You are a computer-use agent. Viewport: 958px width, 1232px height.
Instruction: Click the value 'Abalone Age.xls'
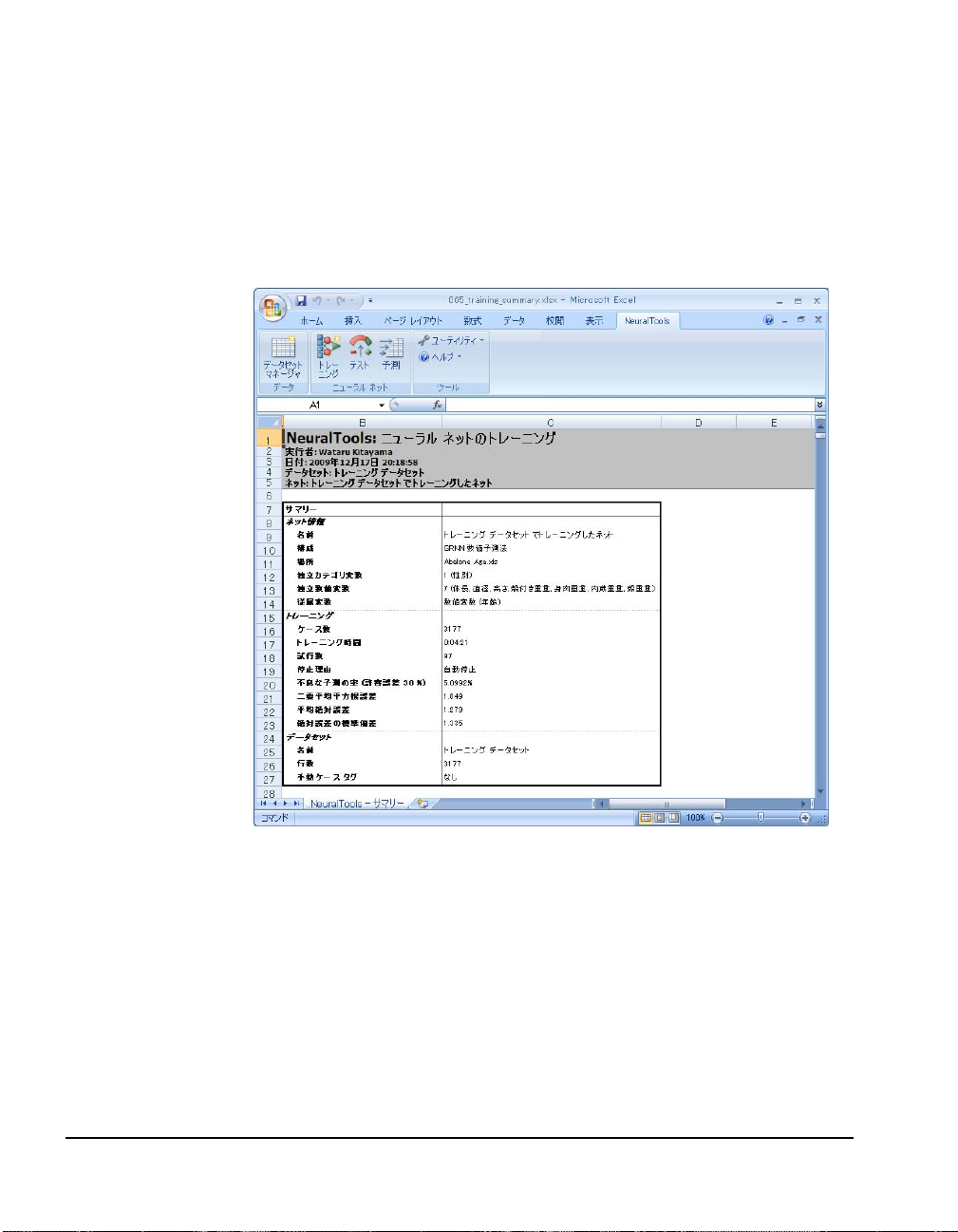point(471,562)
